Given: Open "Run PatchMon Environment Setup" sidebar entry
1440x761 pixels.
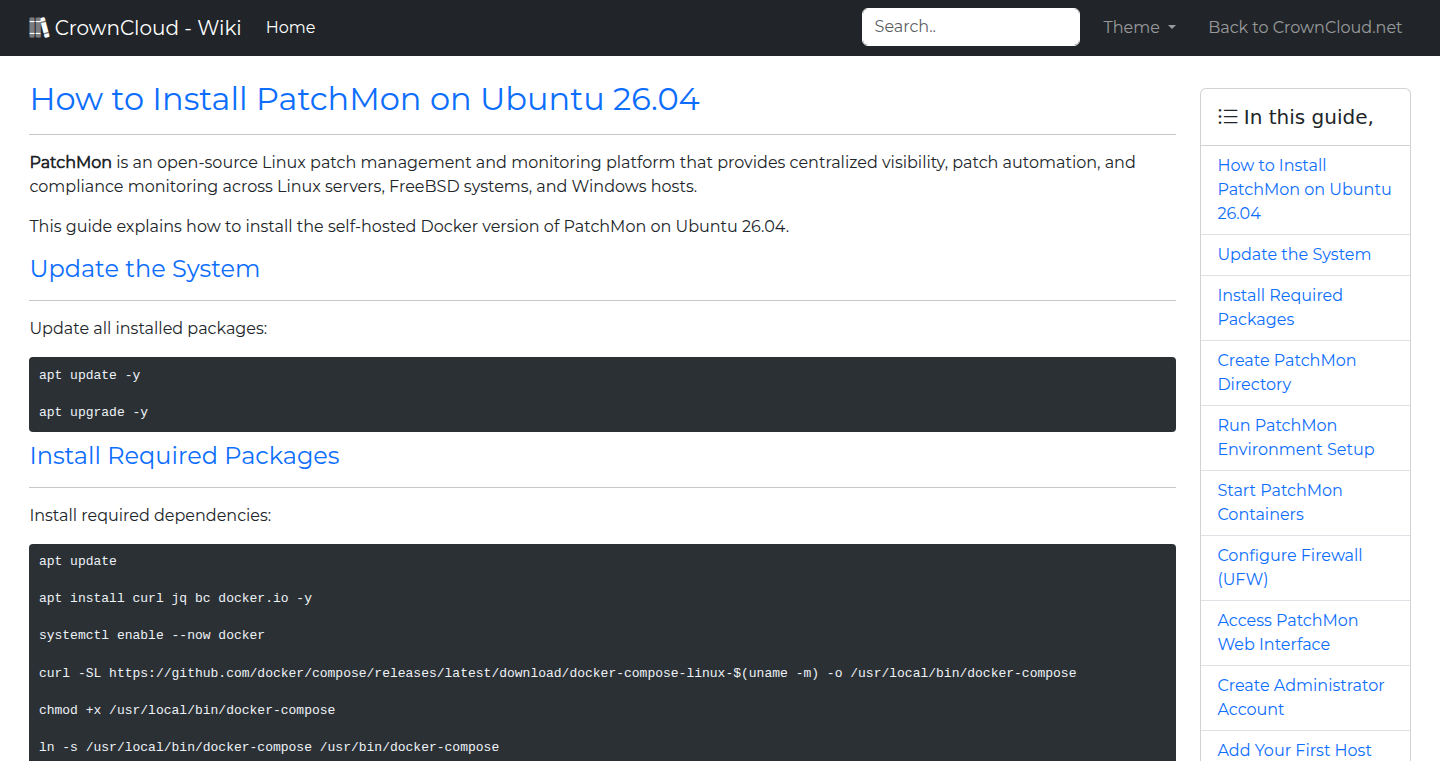Looking at the screenshot, I should click(x=1296, y=437).
